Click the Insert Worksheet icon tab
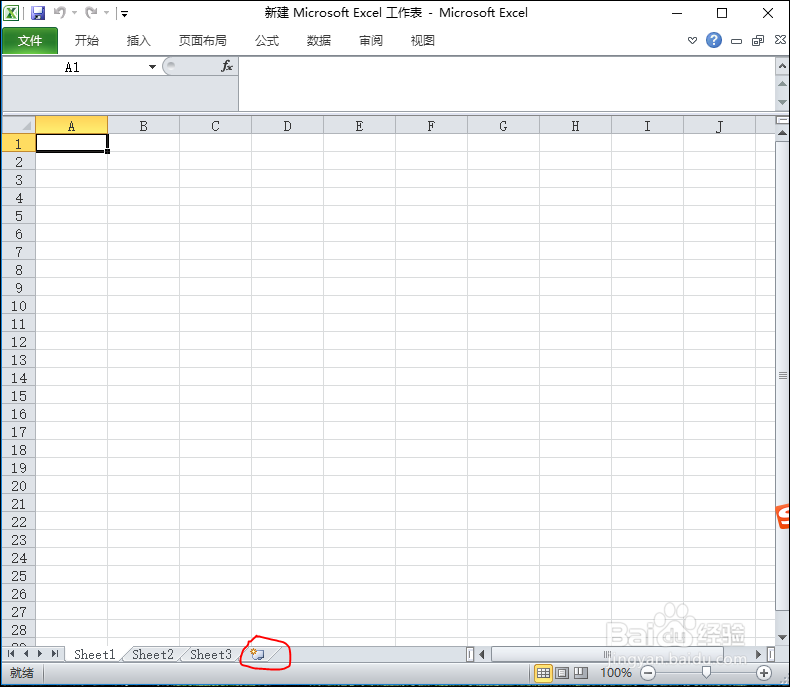 pyautogui.click(x=257, y=654)
